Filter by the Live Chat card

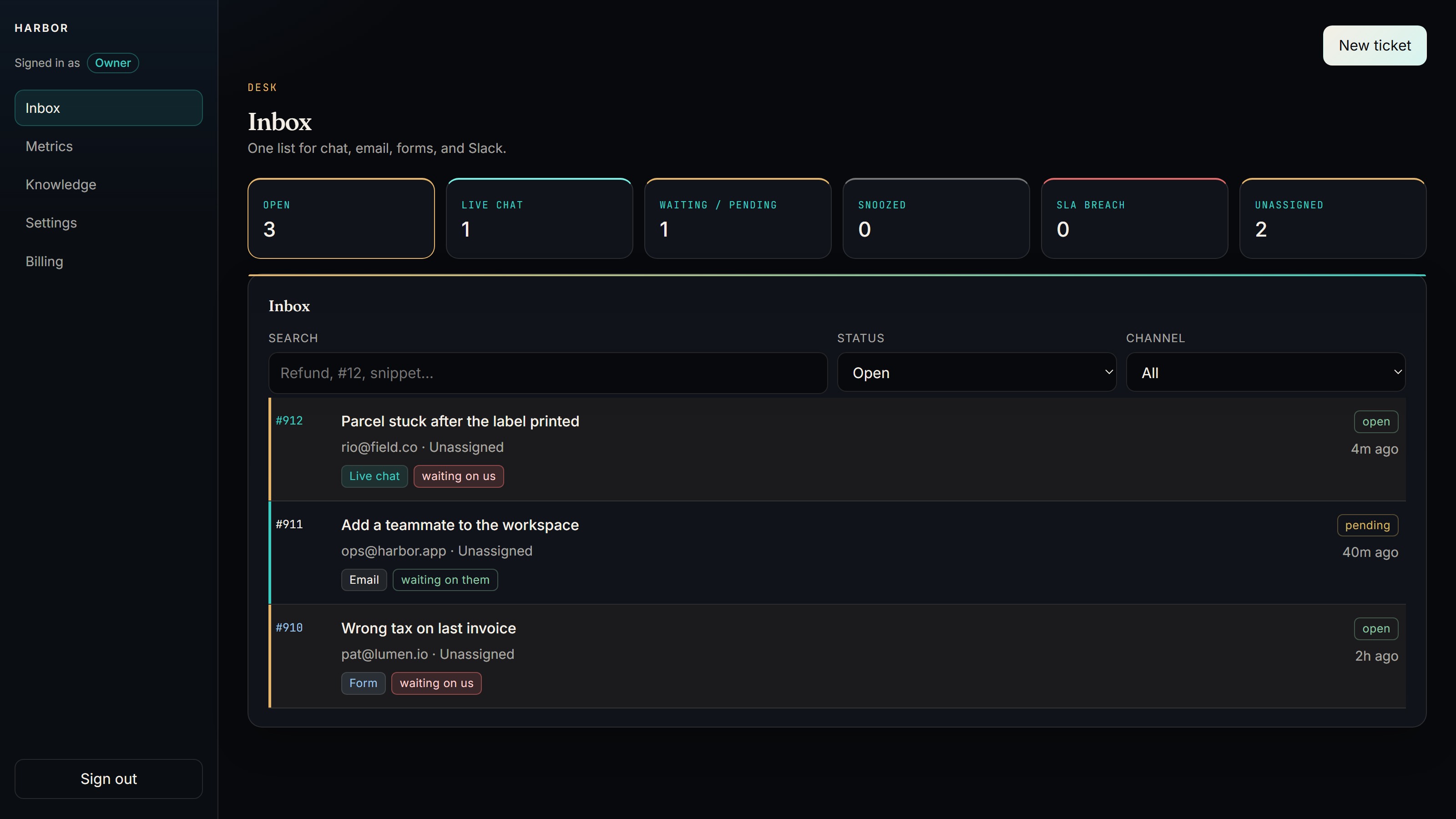click(x=539, y=218)
